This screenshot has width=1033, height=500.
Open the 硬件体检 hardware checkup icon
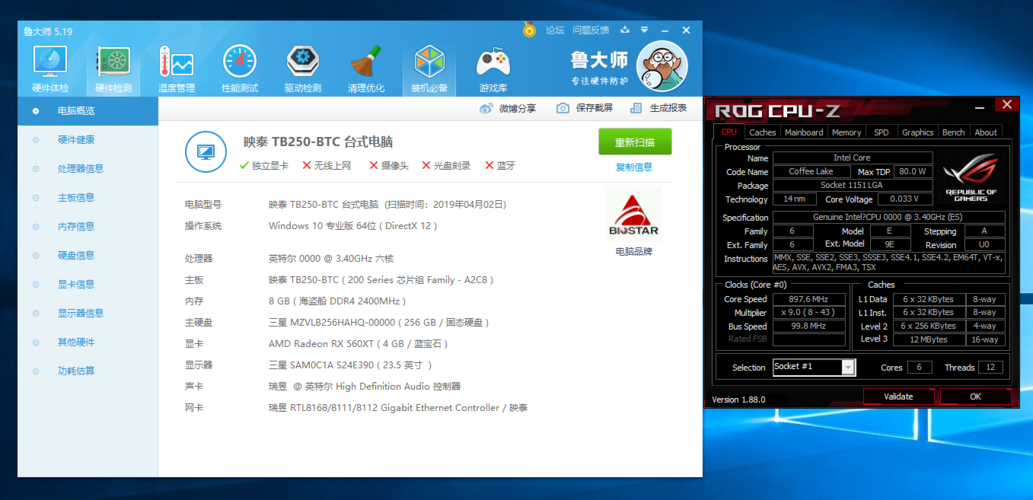coord(50,69)
